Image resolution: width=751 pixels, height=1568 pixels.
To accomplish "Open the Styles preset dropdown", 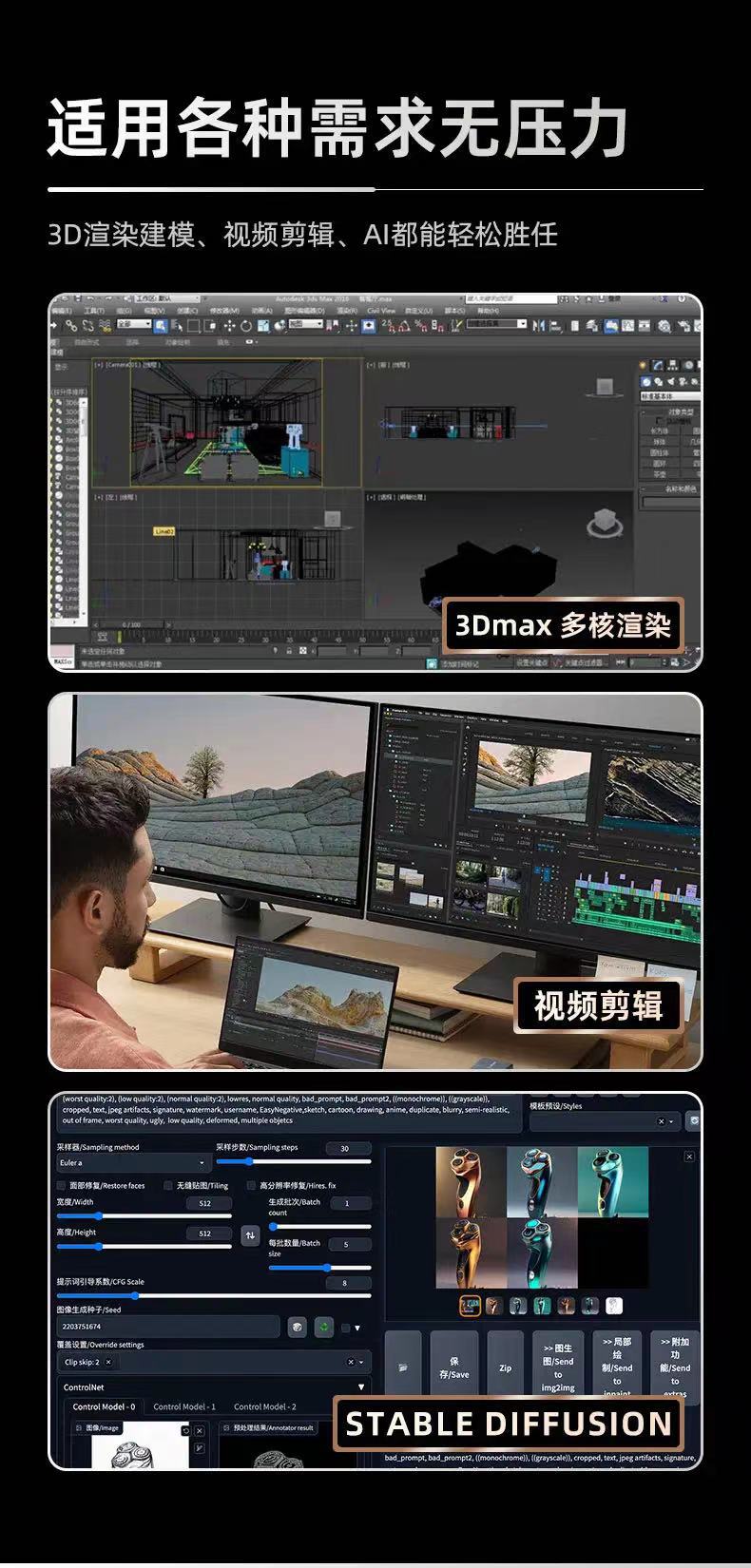I will [x=671, y=1121].
